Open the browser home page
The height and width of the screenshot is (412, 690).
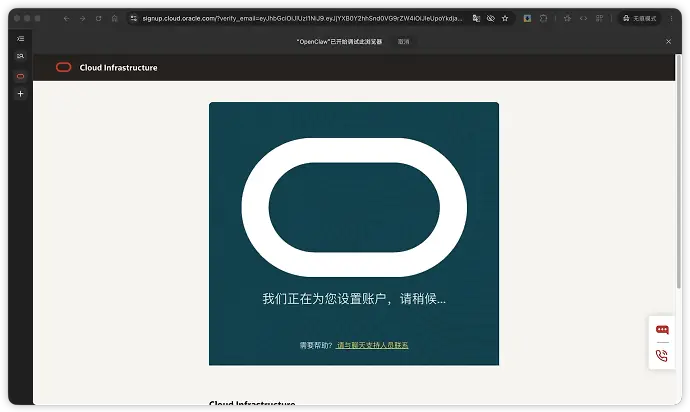(x=114, y=18)
